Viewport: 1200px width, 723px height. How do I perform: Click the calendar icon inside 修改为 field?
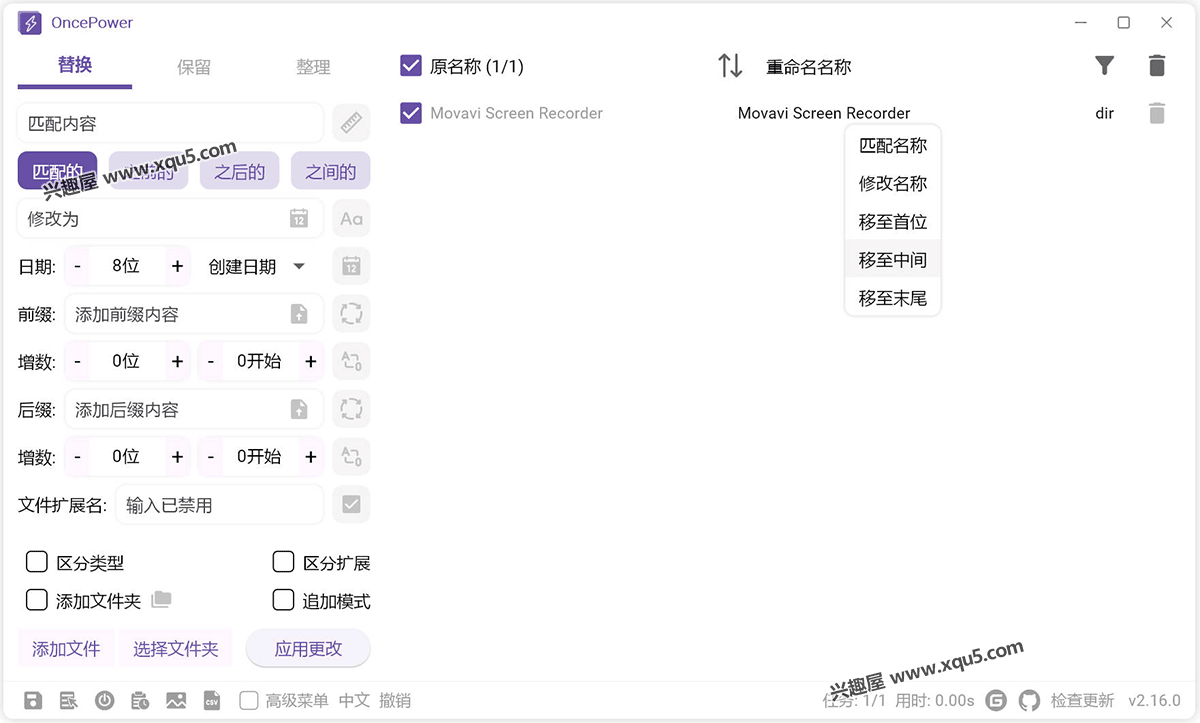[298, 219]
